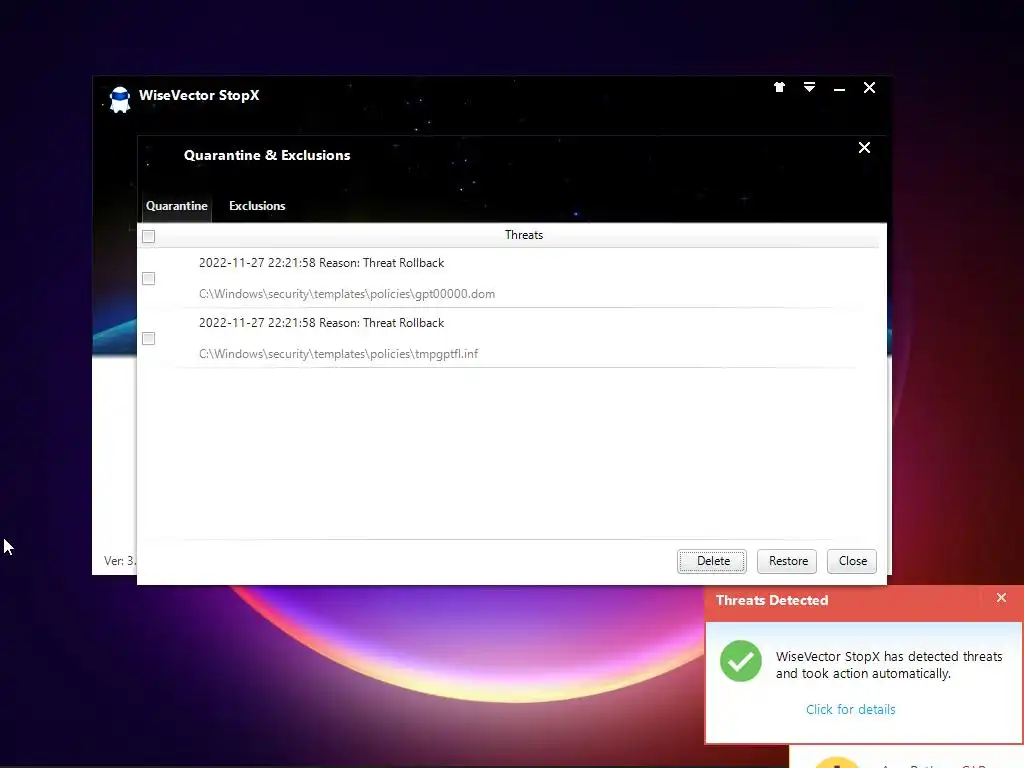Switch to the Quarantine tab

(x=176, y=206)
